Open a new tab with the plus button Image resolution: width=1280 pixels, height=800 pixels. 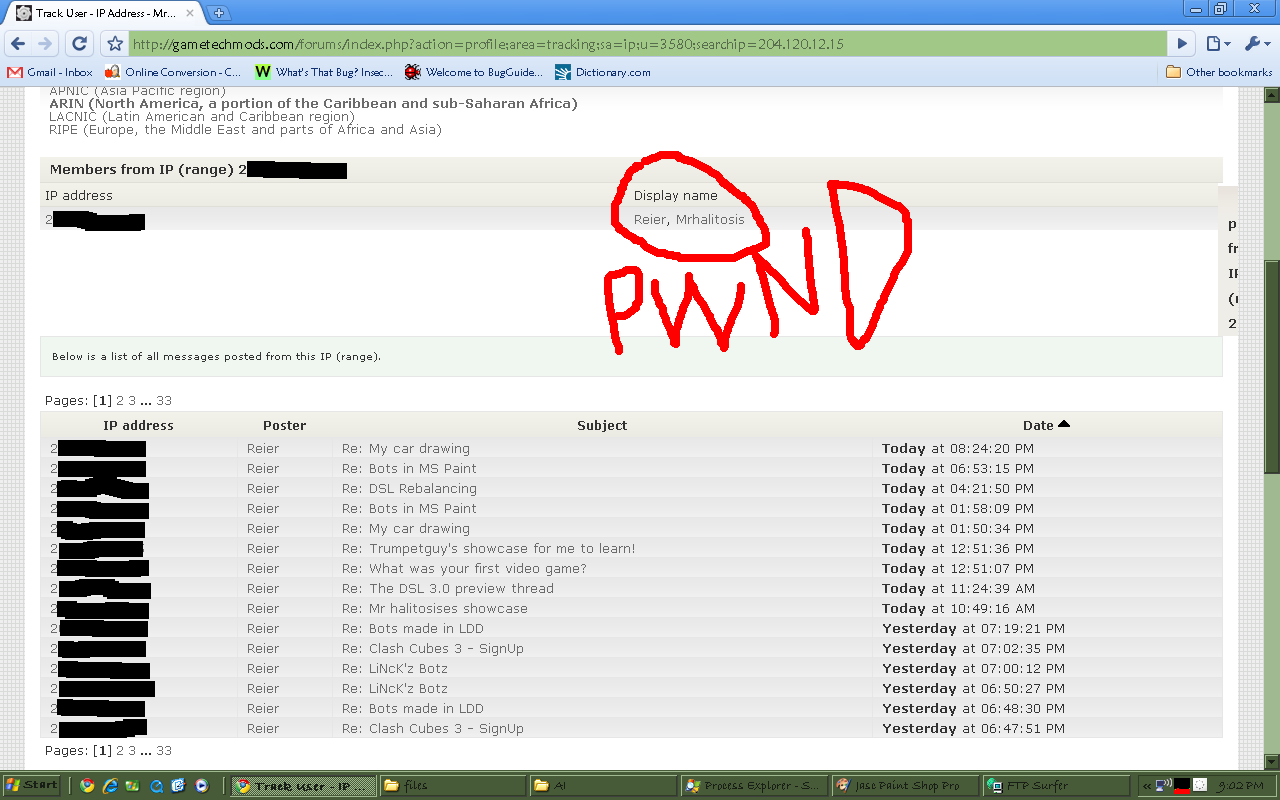(219, 13)
